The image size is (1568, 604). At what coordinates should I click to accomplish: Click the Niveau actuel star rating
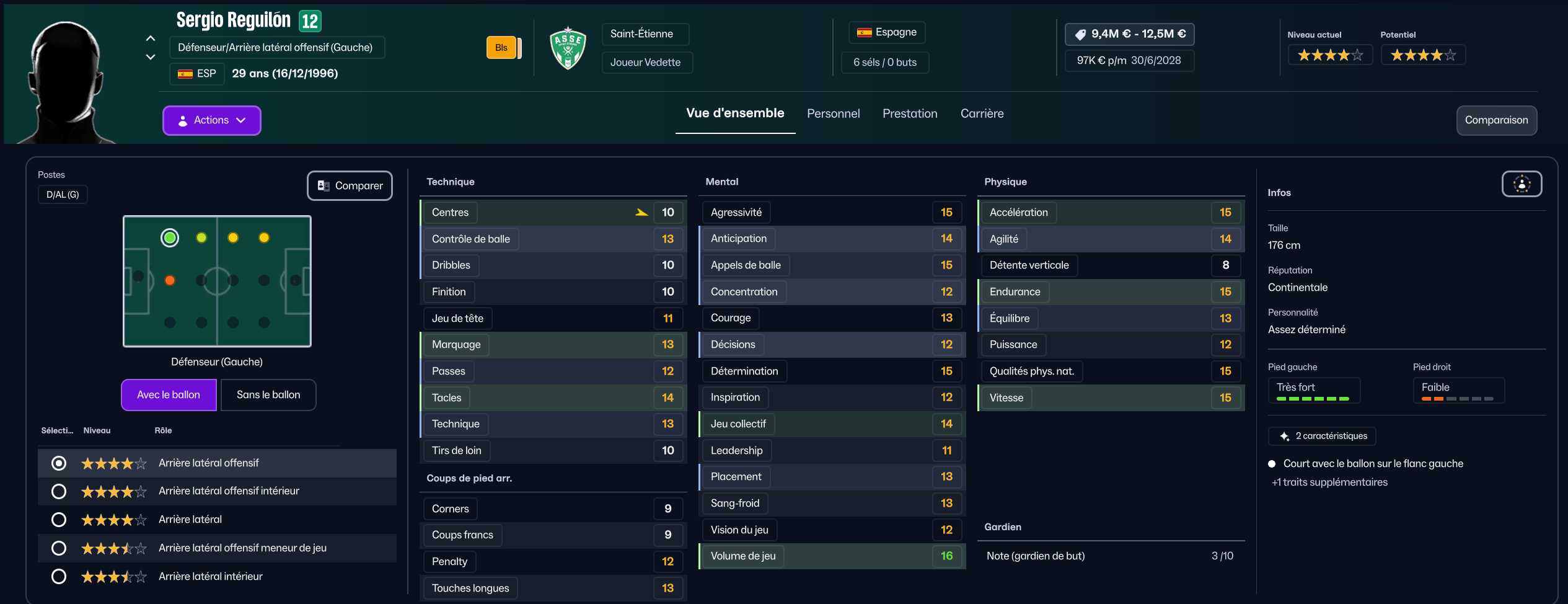(1330, 55)
